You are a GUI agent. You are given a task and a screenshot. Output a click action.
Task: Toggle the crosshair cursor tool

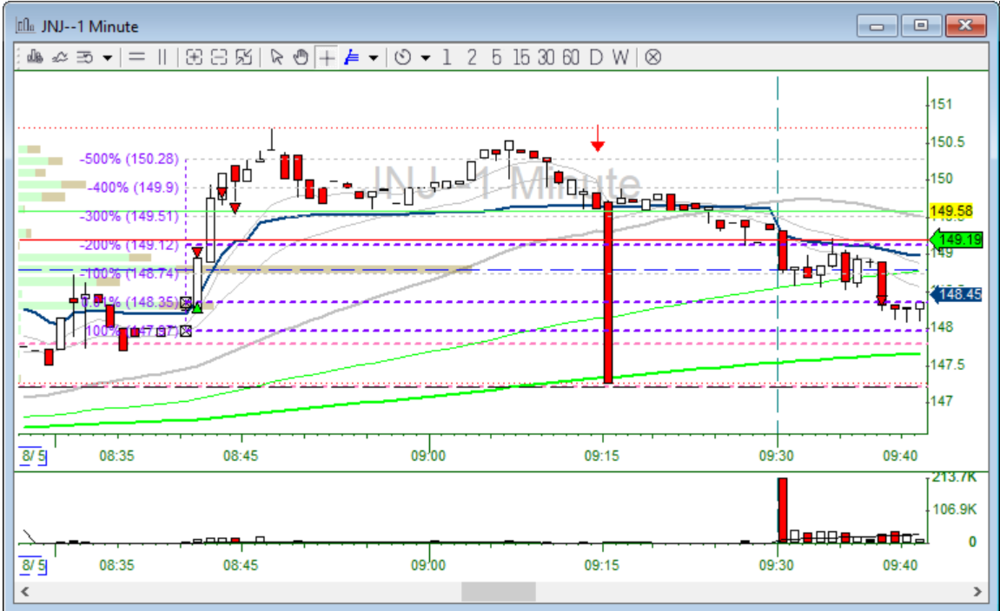point(327,57)
